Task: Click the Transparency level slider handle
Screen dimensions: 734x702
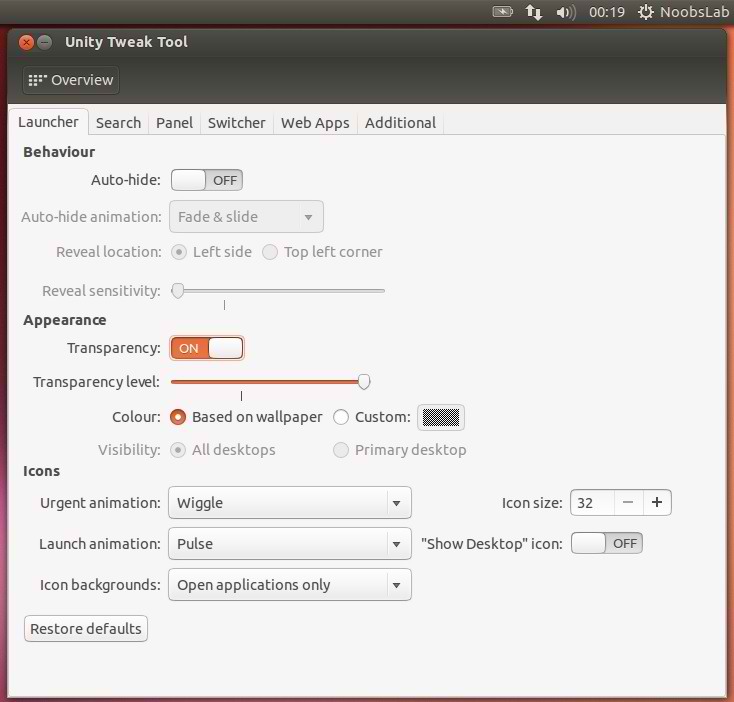Action: (364, 382)
